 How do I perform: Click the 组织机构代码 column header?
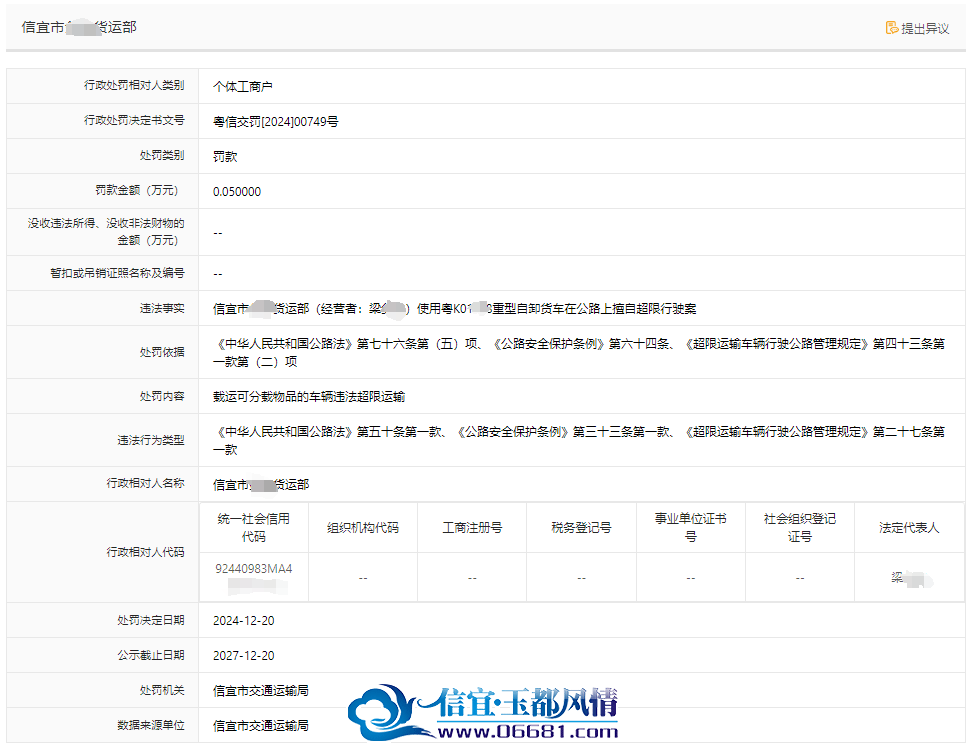coord(363,528)
